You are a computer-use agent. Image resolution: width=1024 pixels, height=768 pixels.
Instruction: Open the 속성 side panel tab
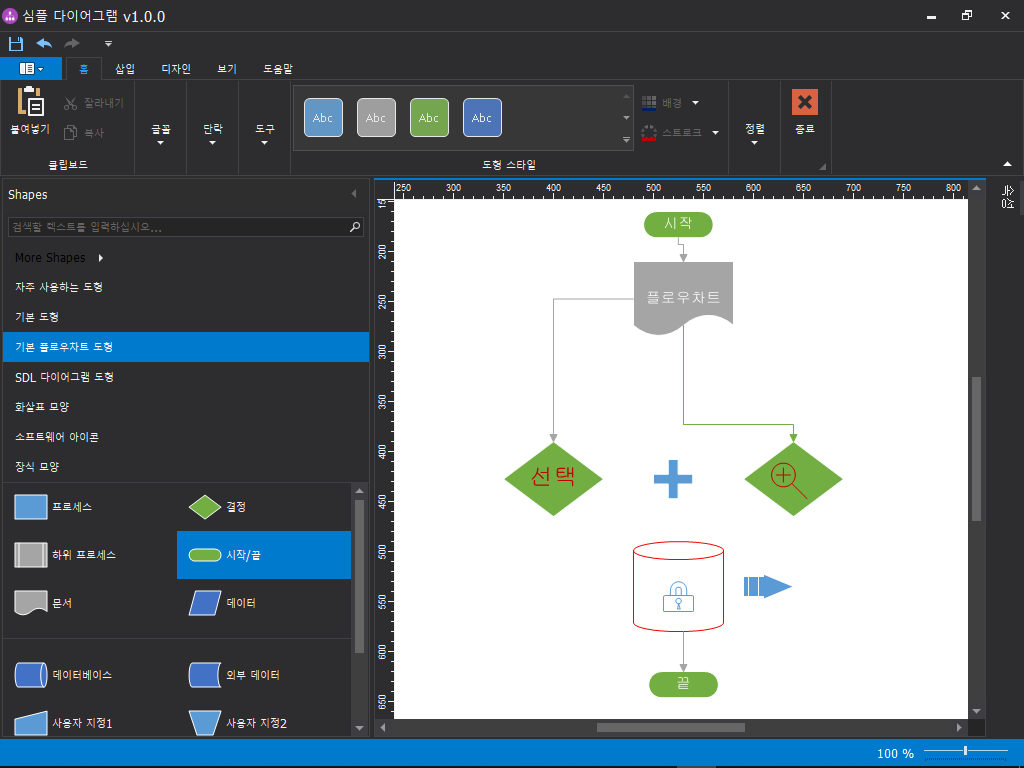point(1008,197)
